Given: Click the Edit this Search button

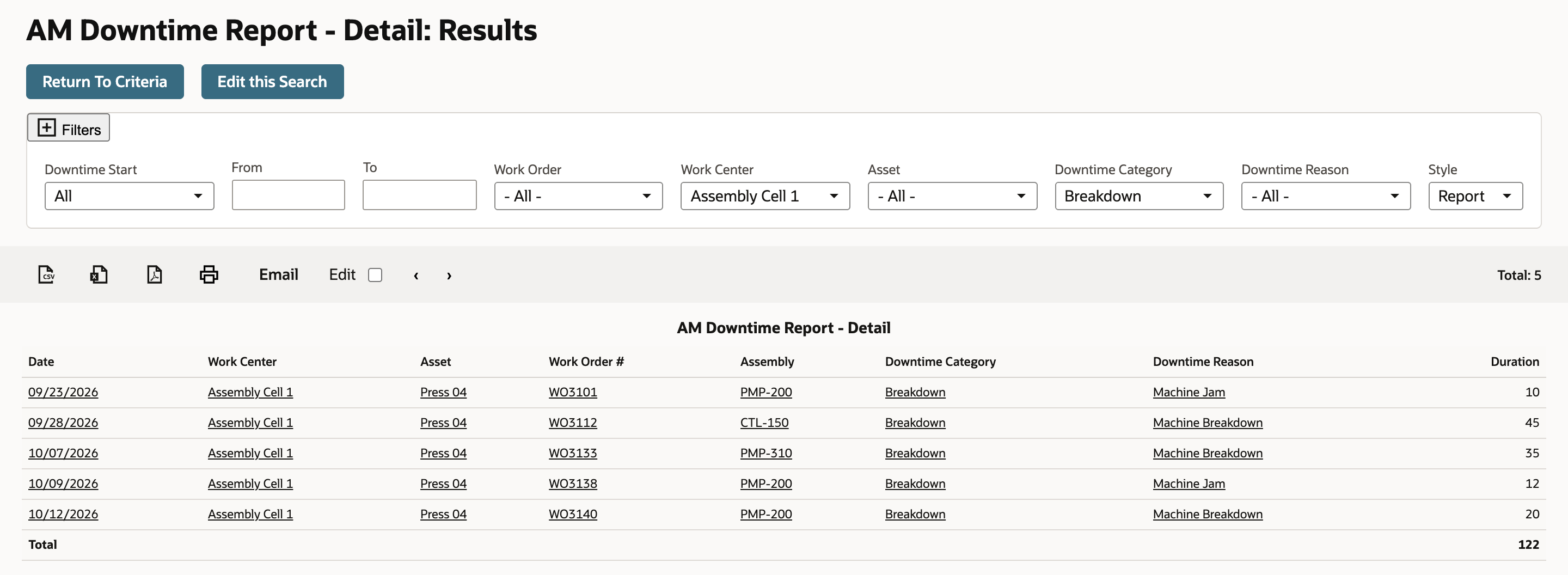Looking at the screenshot, I should (272, 82).
